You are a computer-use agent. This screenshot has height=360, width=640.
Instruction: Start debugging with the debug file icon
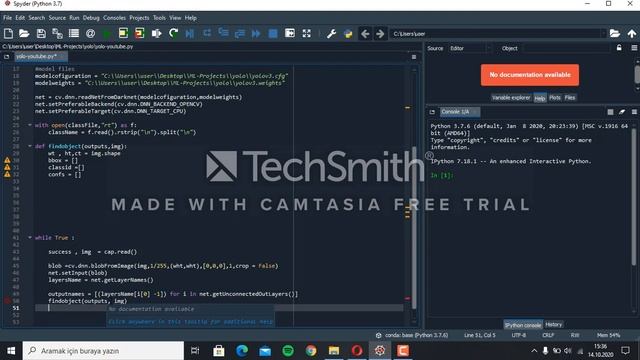[x=190, y=33]
